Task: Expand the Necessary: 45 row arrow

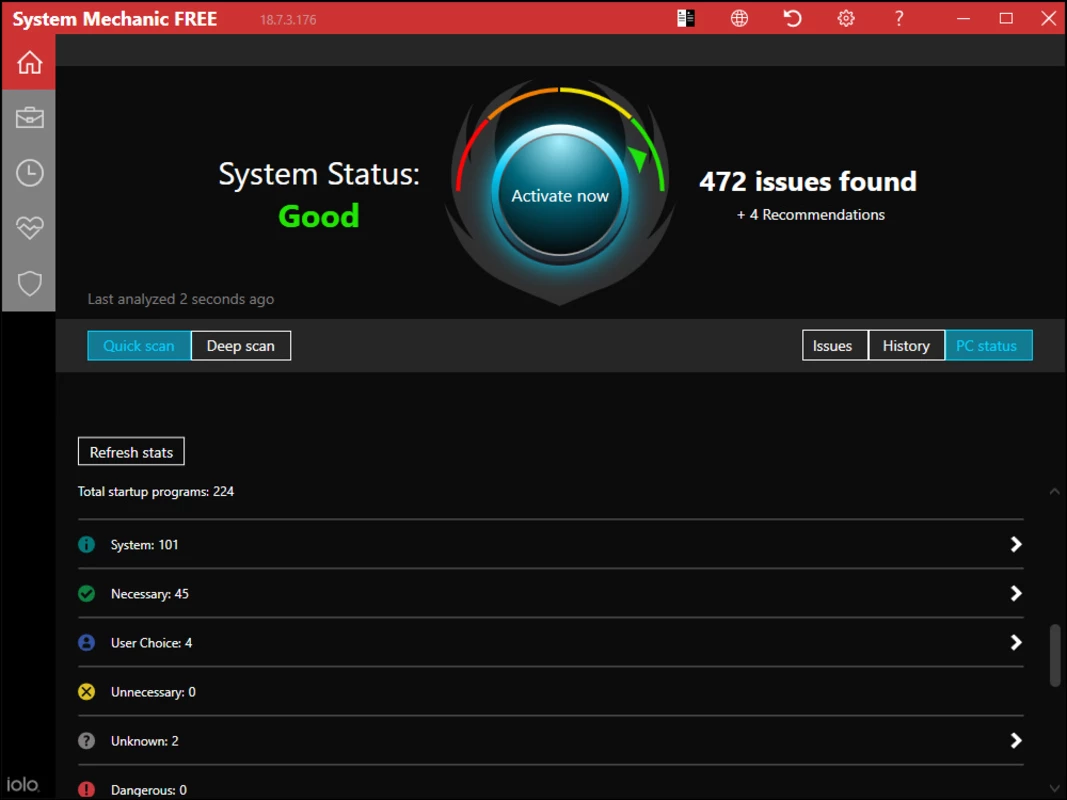Action: pos(1016,593)
